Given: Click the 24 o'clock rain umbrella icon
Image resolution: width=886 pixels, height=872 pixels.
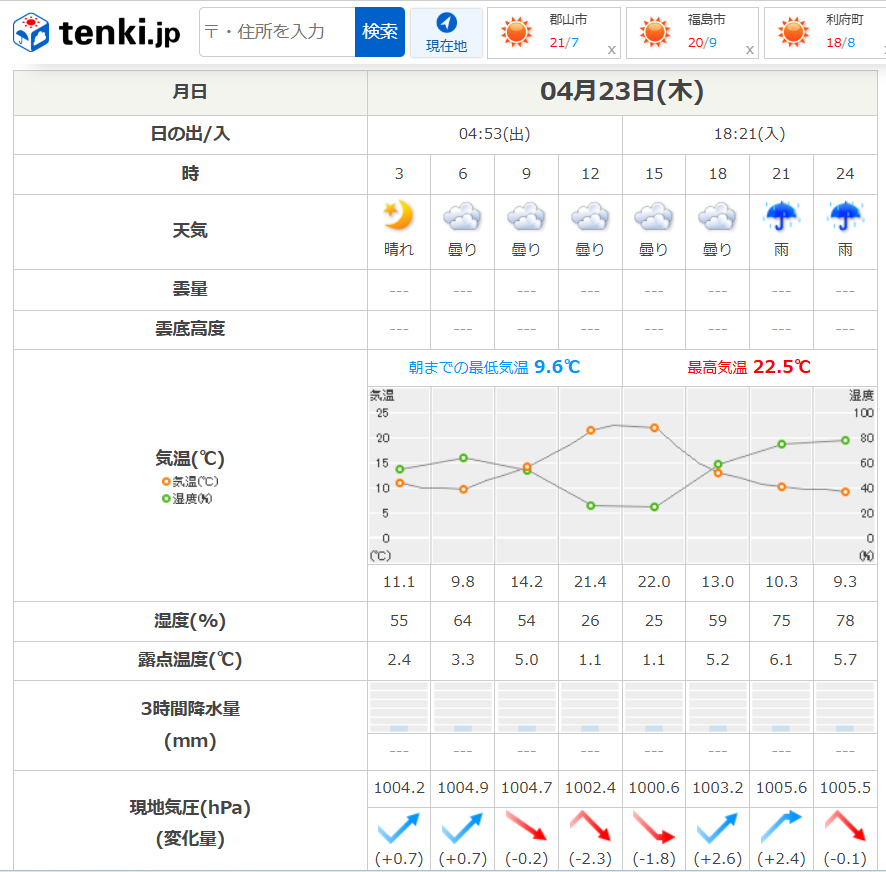Looking at the screenshot, I should point(845,216).
